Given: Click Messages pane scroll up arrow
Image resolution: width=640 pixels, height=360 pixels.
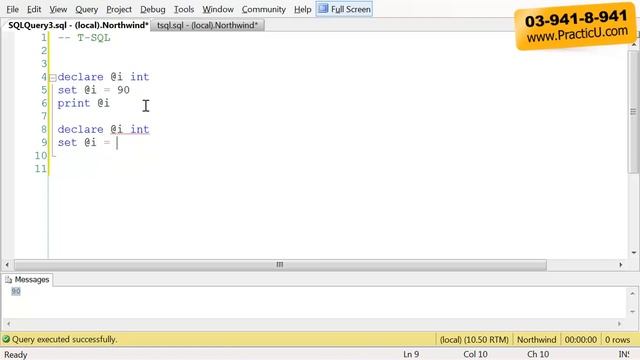Looking at the screenshot, I should (x=633, y=293).
